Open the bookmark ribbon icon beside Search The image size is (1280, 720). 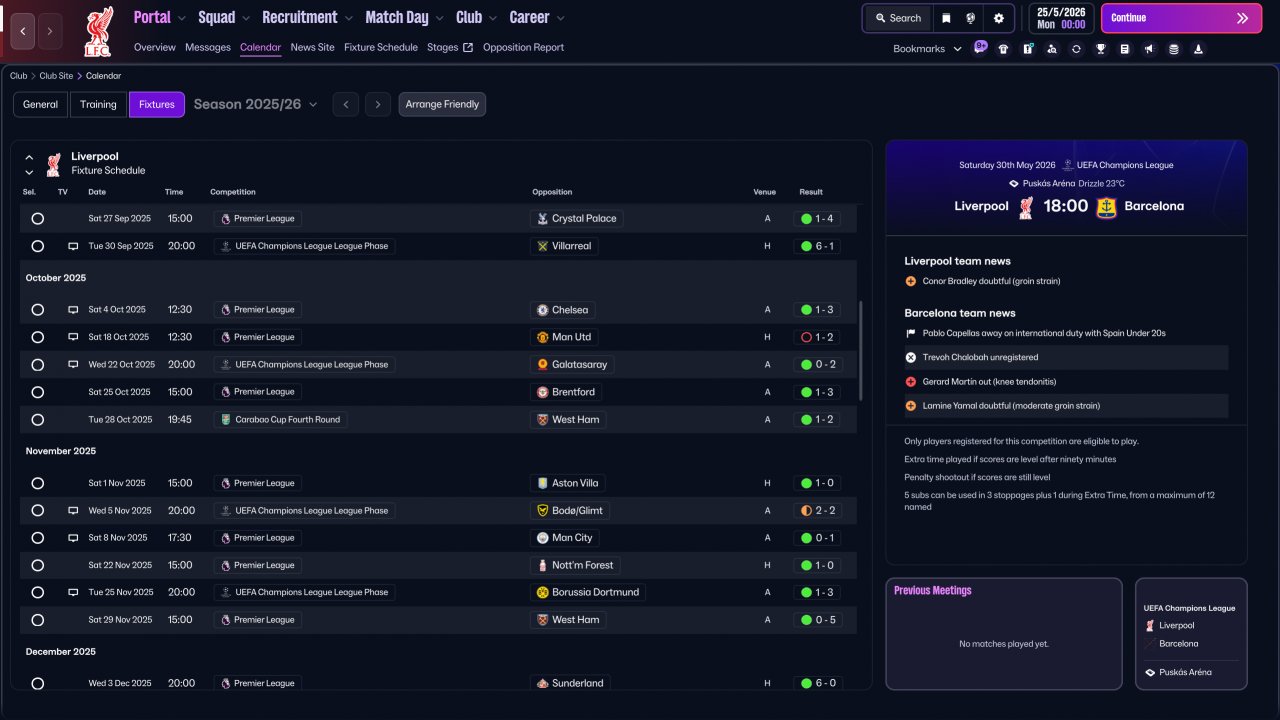(946, 18)
